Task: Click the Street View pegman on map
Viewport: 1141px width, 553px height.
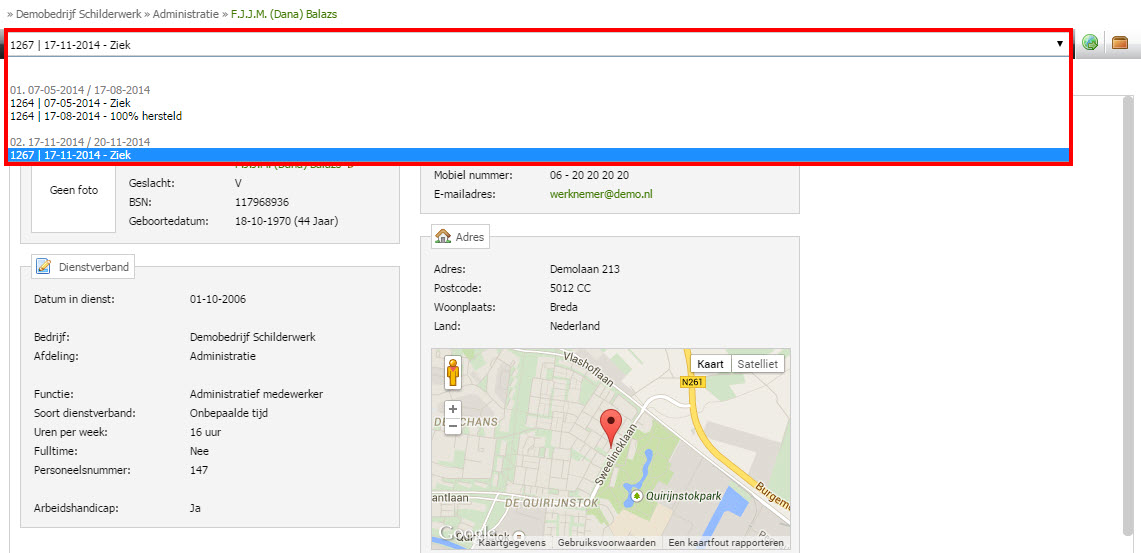Action: (x=453, y=373)
